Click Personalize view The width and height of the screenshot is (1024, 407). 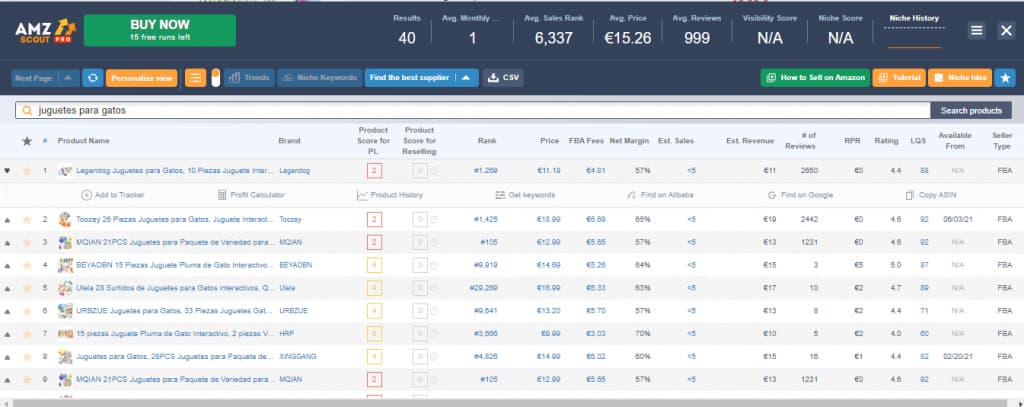(x=141, y=78)
